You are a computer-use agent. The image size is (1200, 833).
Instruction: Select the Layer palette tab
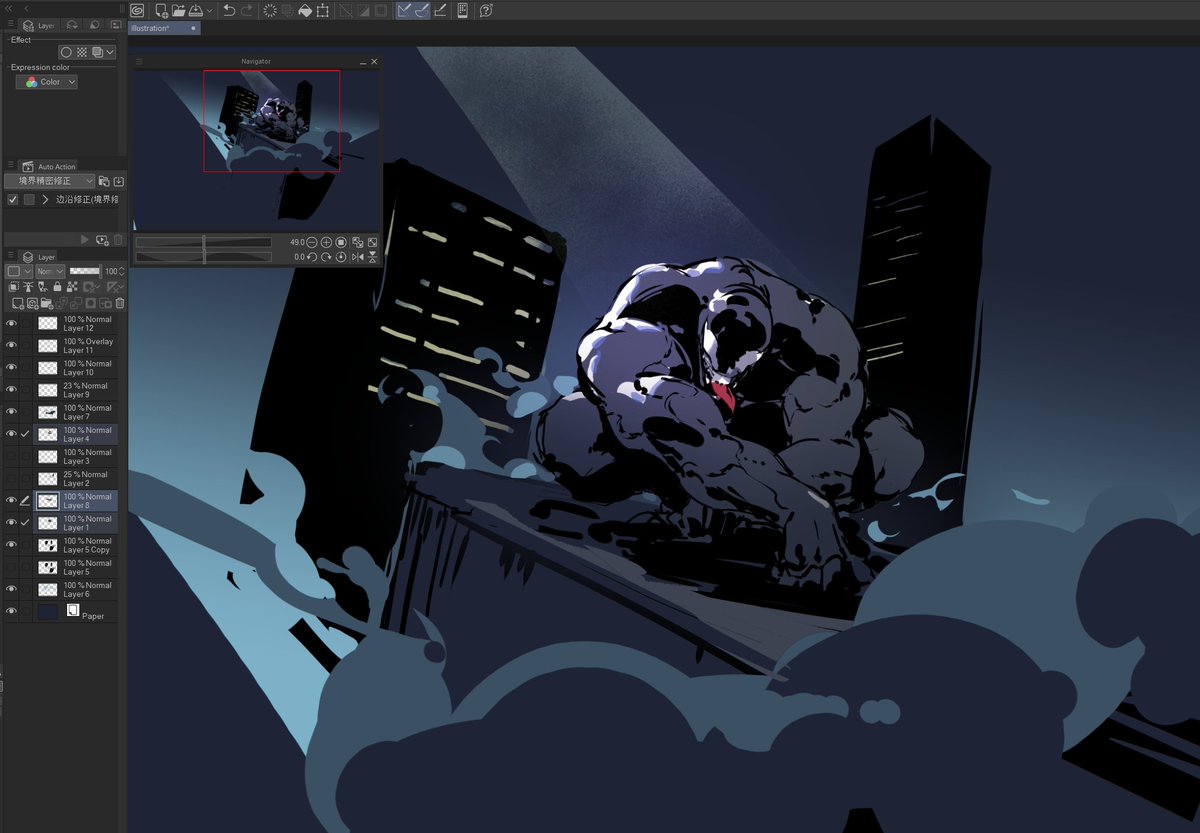39,257
